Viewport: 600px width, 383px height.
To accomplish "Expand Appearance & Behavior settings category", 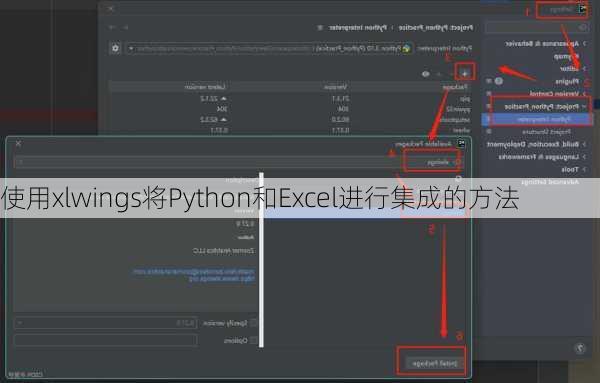I will pyautogui.click(x=584, y=44).
